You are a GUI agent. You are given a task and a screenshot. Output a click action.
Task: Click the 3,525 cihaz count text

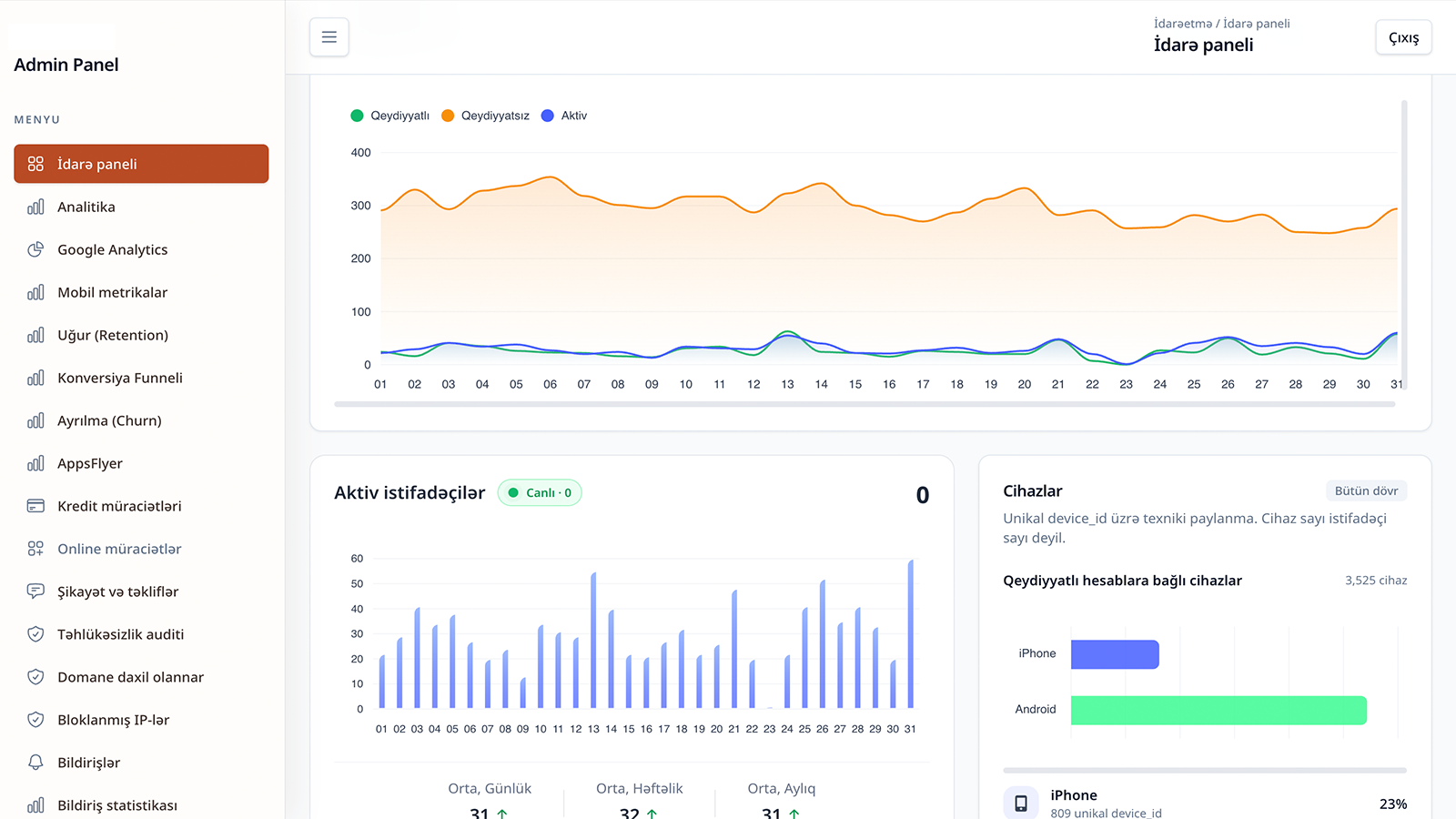pos(1376,581)
